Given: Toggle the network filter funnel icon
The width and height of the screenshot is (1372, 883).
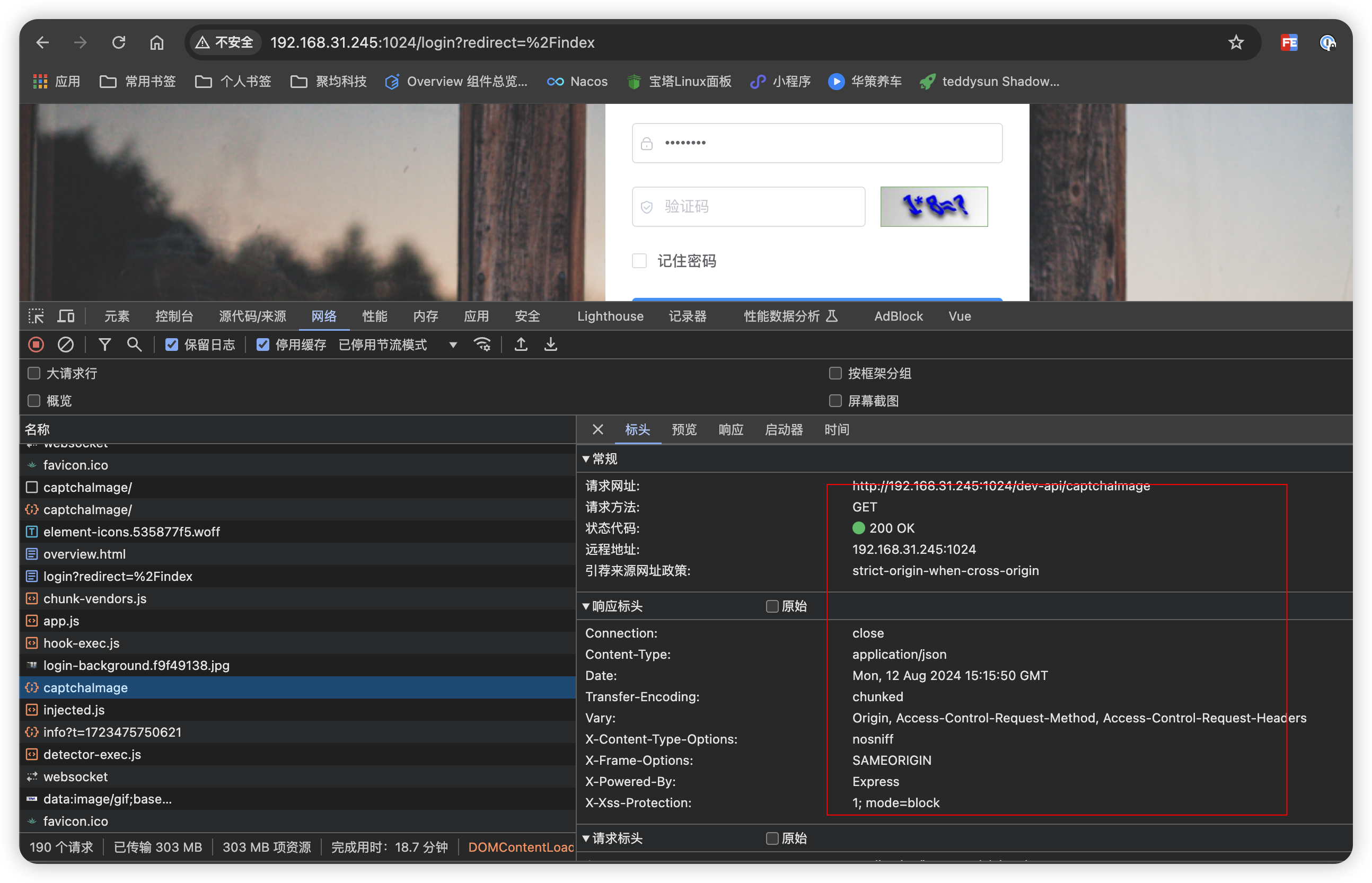Looking at the screenshot, I should [104, 344].
